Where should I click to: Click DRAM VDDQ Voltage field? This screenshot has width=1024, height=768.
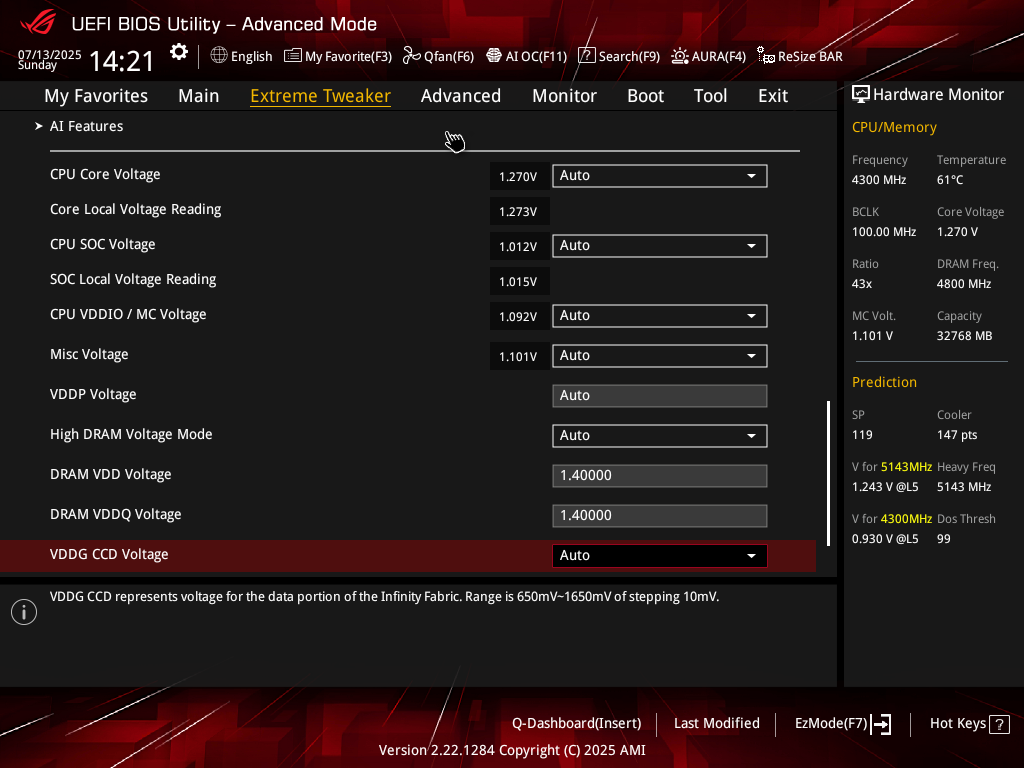(x=660, y=515)
